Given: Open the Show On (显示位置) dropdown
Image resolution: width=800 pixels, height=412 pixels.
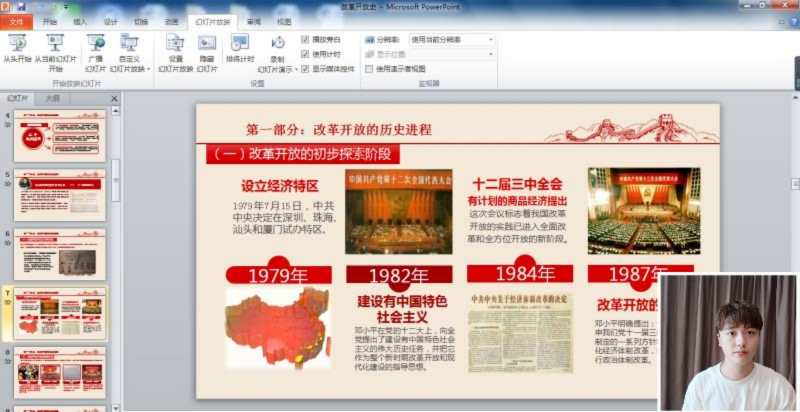Looking at the screenshot, I should click(x=452, y=54).
